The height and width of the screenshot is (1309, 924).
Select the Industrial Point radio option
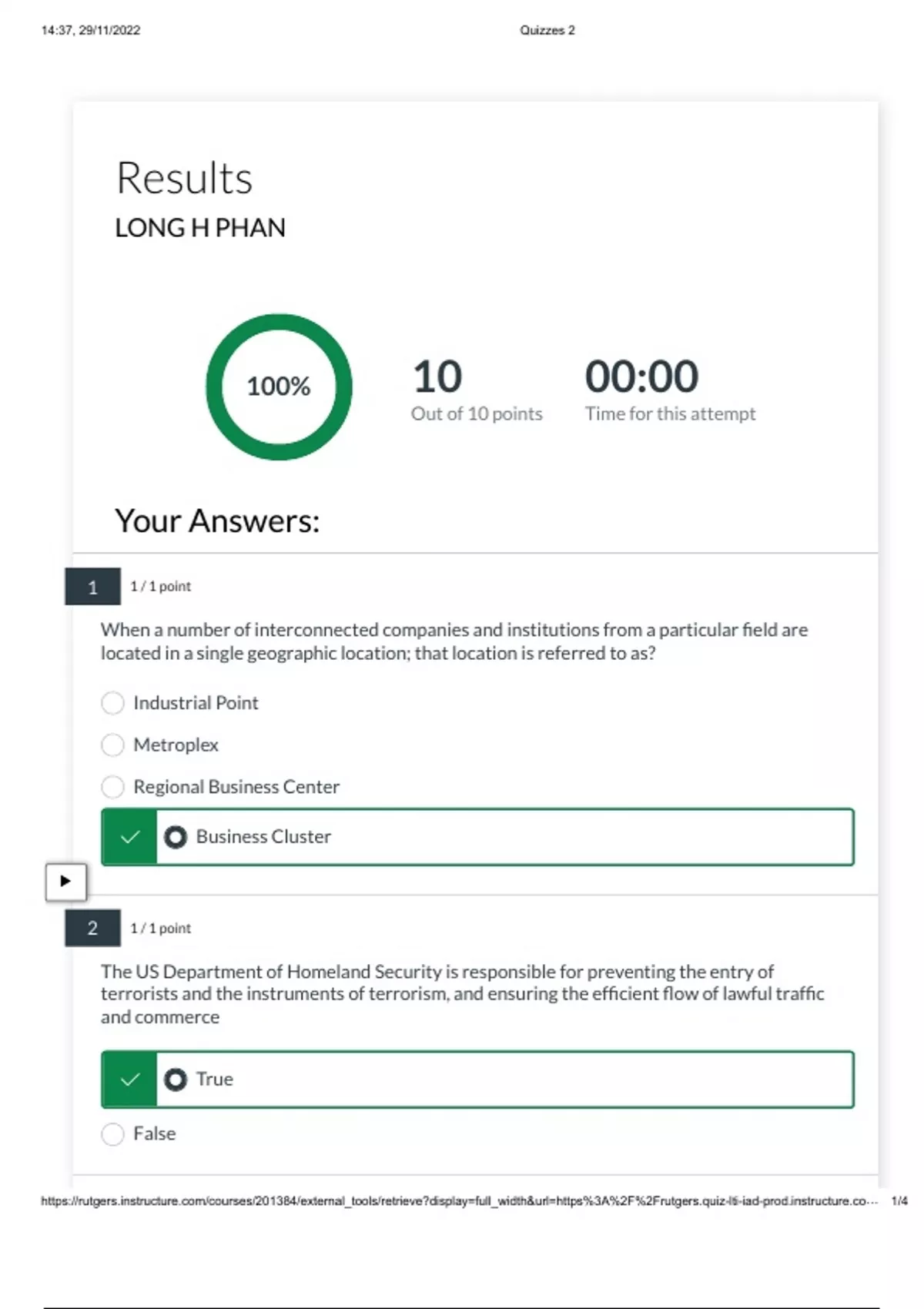click(112, 703)
